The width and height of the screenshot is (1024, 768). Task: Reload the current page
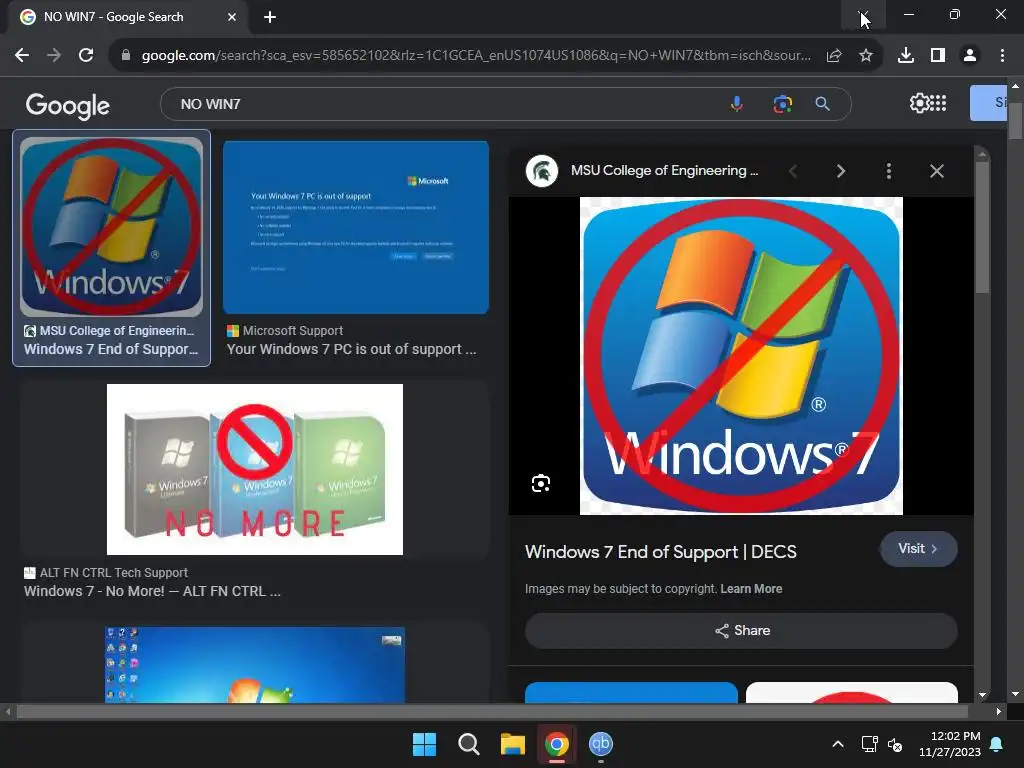[x=86, y=56]
